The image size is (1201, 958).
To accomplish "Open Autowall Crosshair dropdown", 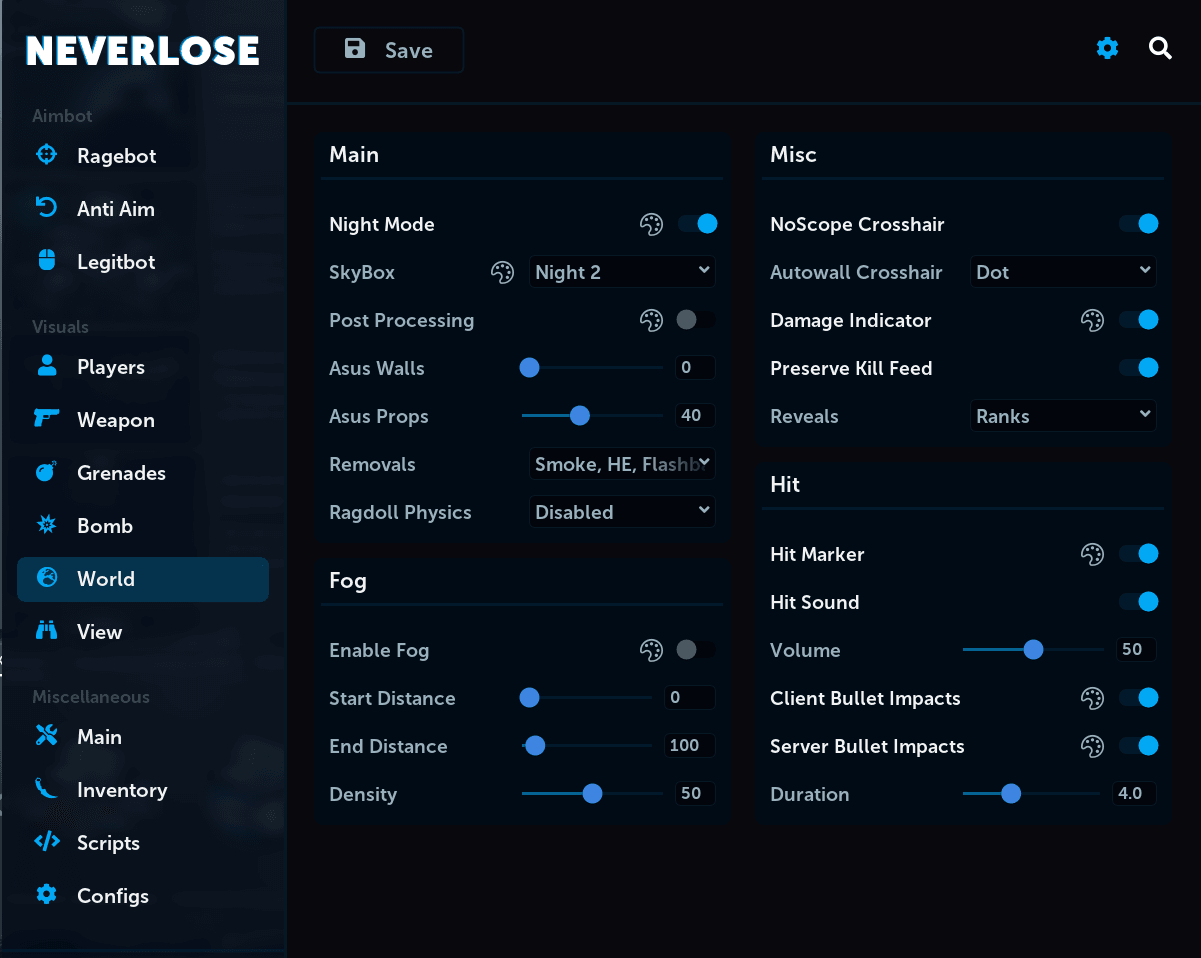I will click(1063, 272).
